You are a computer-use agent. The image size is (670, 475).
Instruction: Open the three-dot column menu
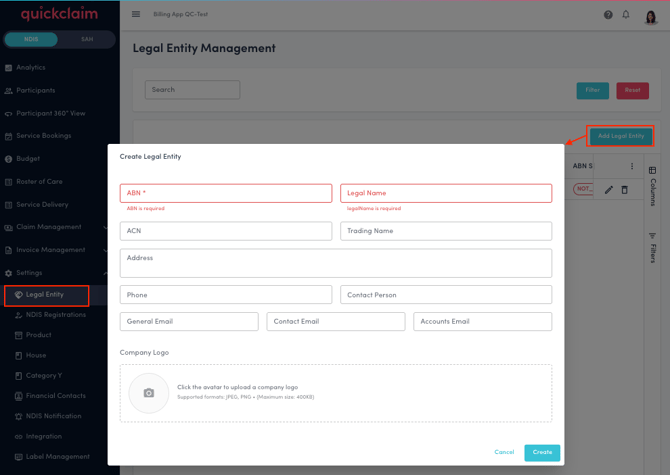coord(632,166)
